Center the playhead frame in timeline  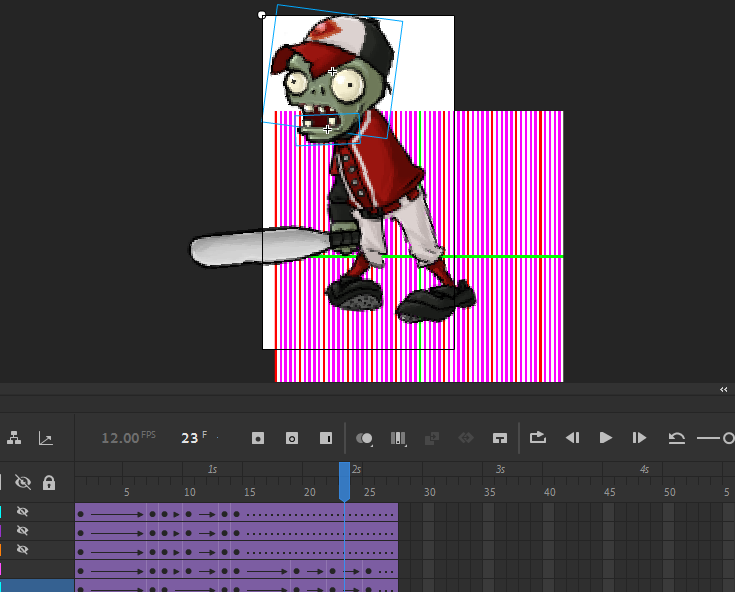[x=500, y=438]
